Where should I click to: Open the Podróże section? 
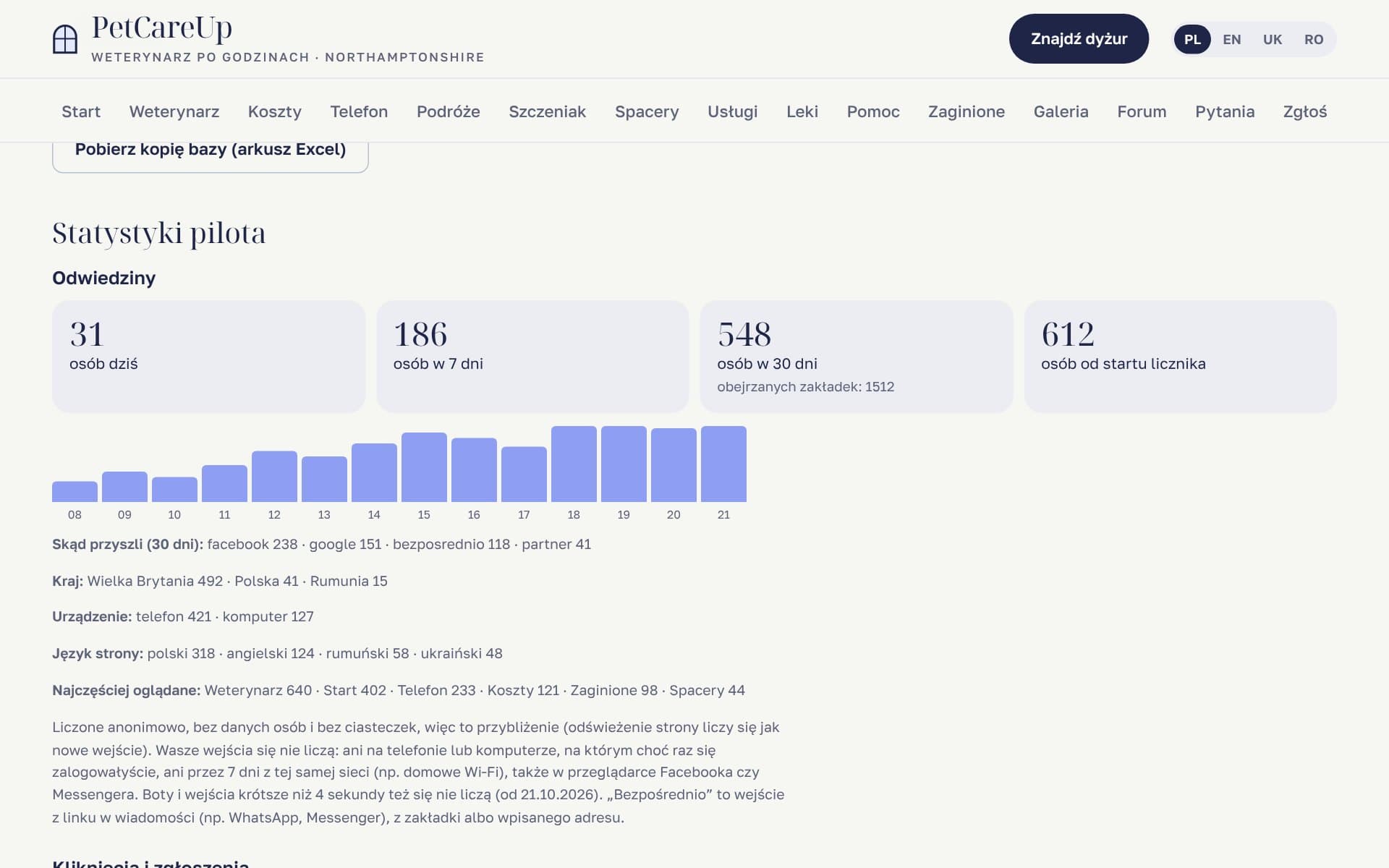point(449,111)
